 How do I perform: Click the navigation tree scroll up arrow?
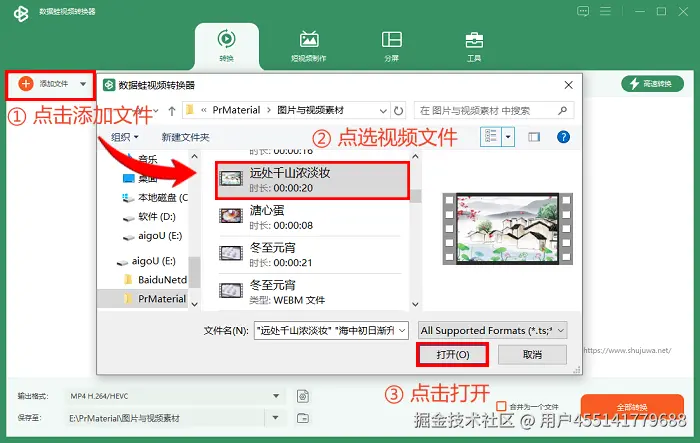[195, 157]
